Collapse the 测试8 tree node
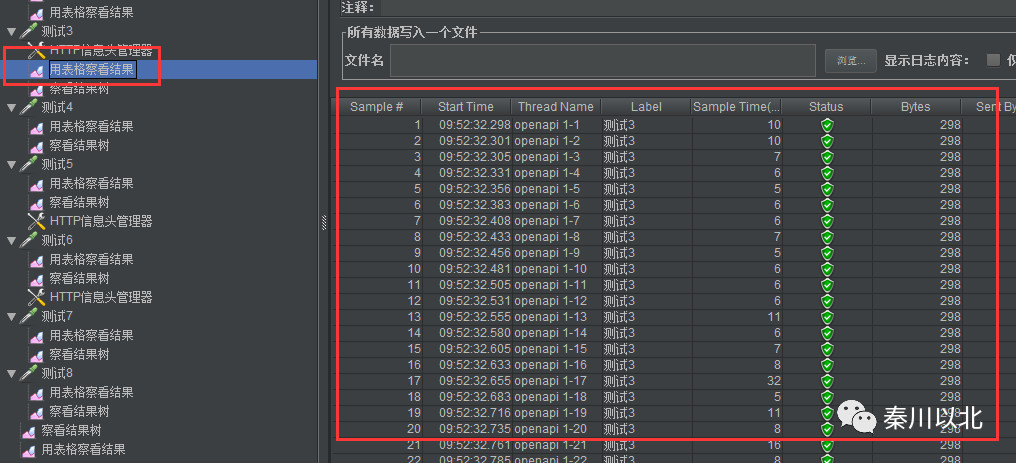The height and width of the screenshot is (463, 1016). click(x=11, y=374)
